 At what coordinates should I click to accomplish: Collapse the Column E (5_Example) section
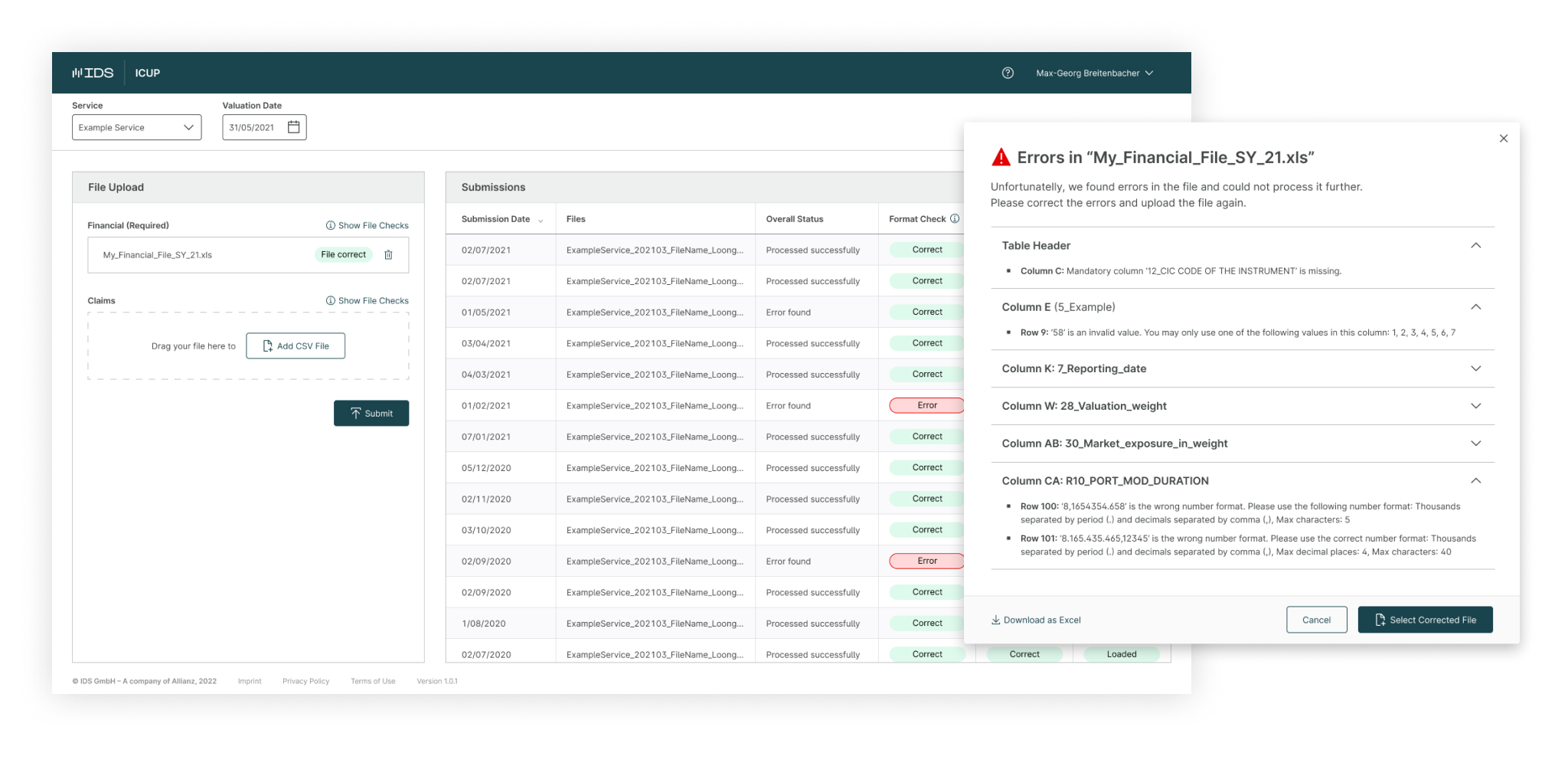click(1476, 306)
